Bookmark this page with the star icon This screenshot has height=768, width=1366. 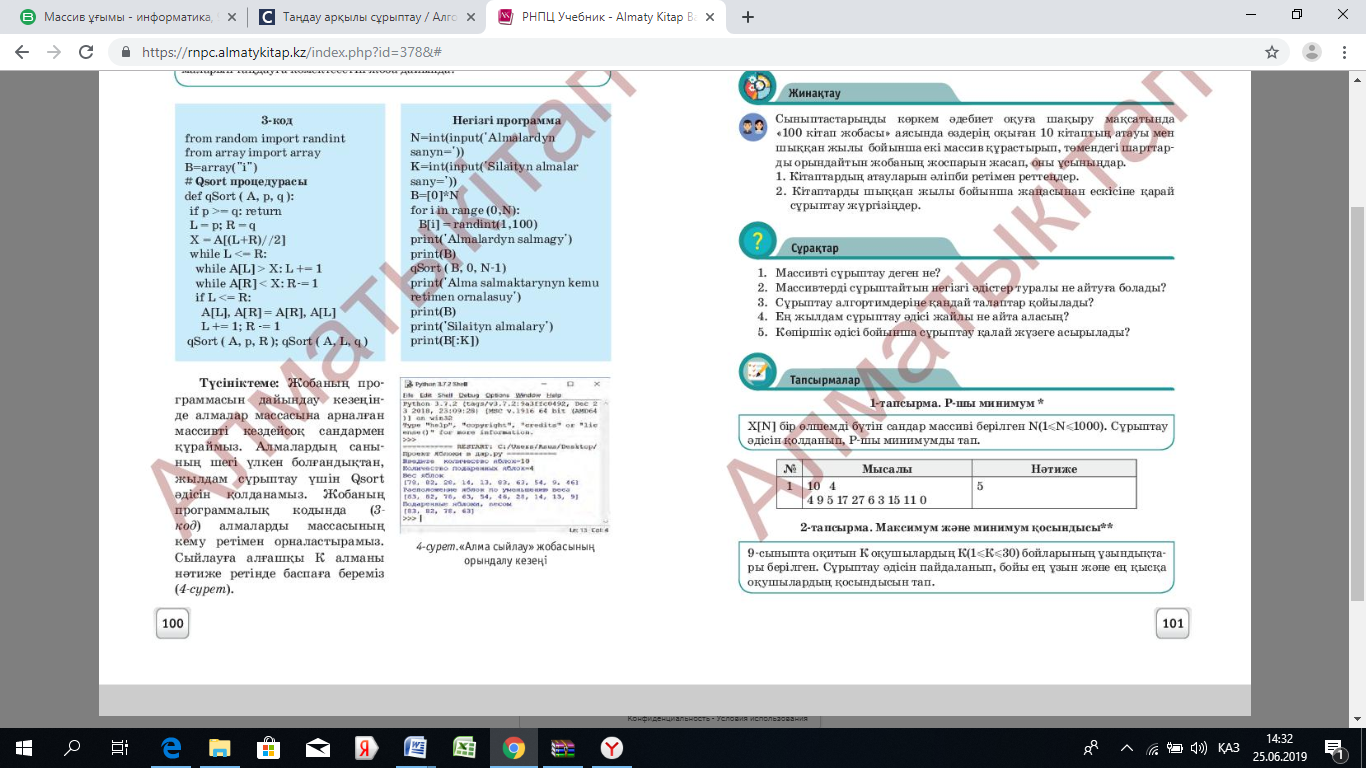(x=1272, y=52)
